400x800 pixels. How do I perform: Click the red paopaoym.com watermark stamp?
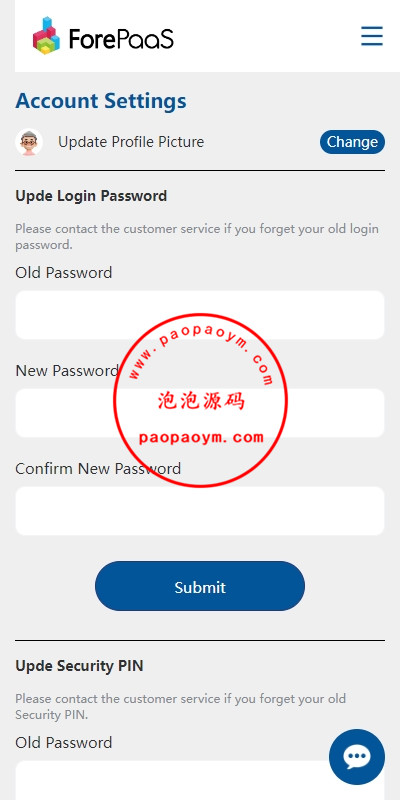click(x=201, y=400)
